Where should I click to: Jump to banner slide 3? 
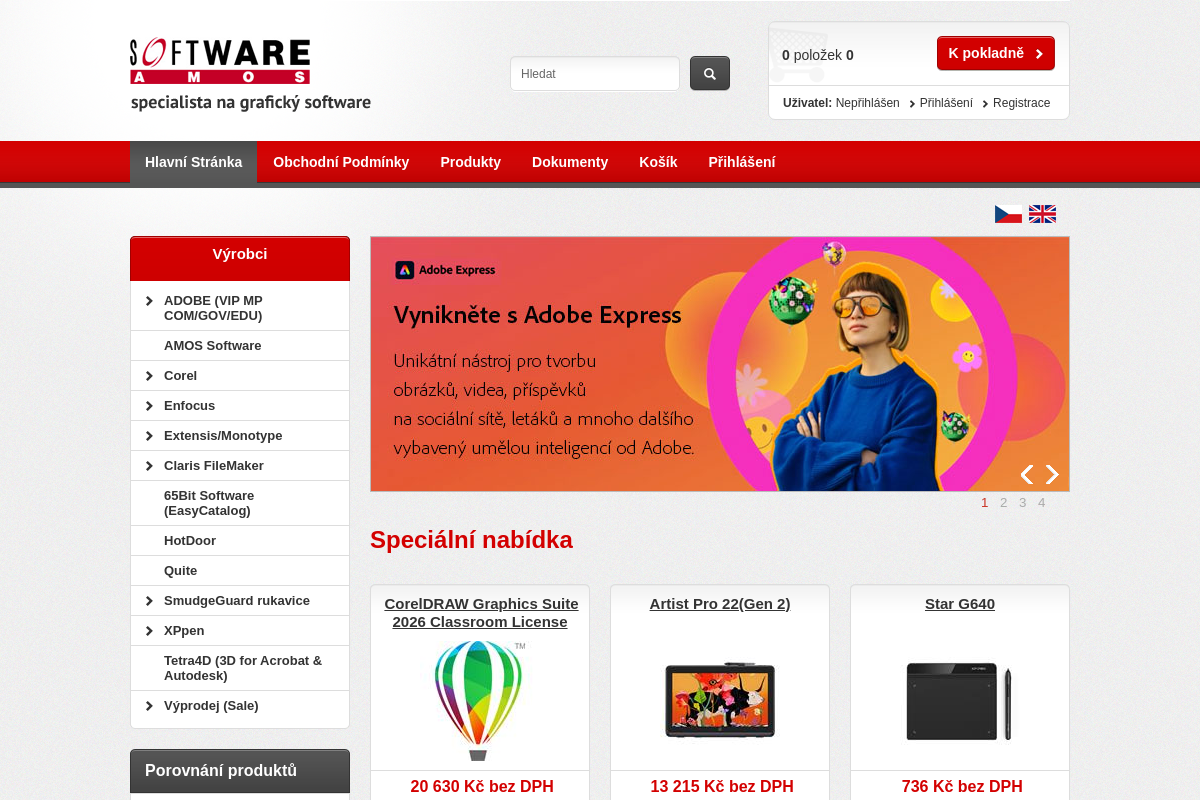[1022, 503]
